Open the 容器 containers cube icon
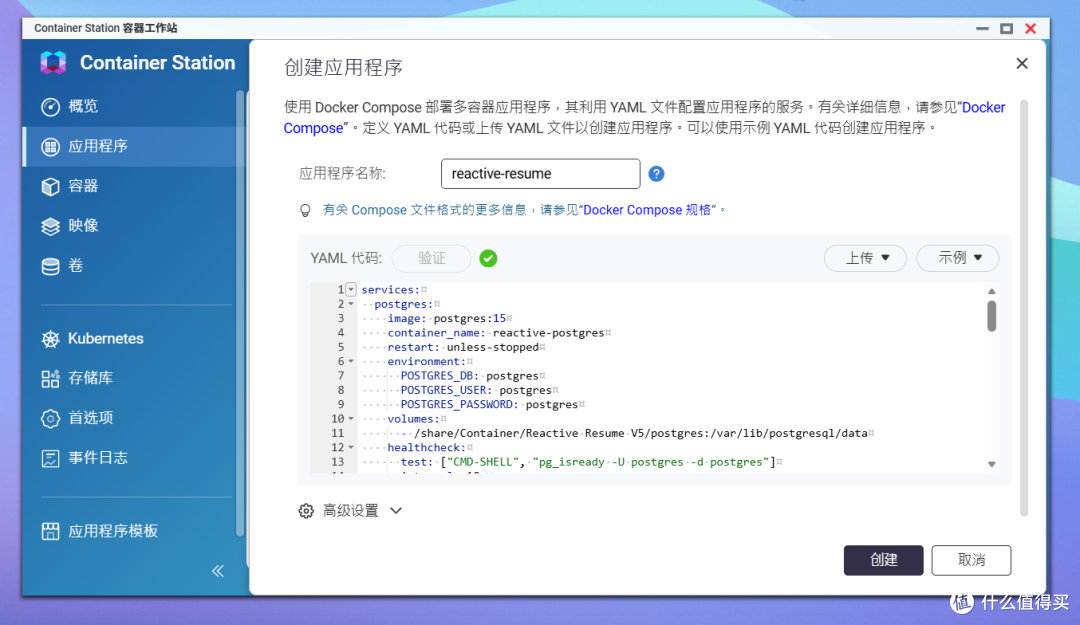Viewport: 1080px width, 625px height. pyautogui.click(x=50, y=187)
